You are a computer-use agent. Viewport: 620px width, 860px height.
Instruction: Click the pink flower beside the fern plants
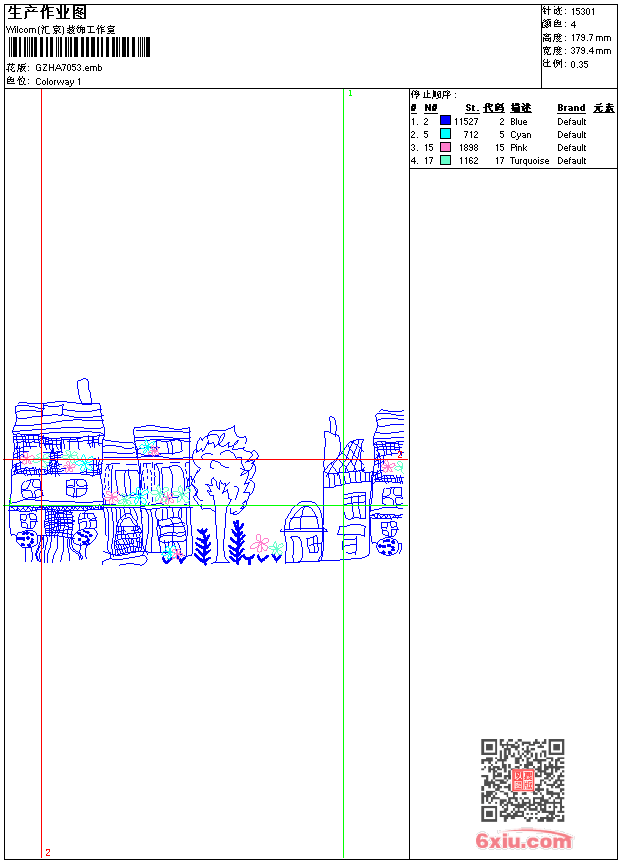pos(260,544)
